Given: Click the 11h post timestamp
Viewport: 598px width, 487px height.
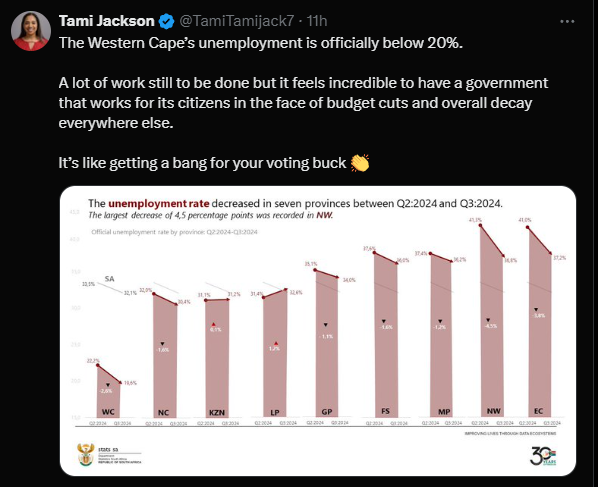Looking at the screenshot, I should point(317,21).
